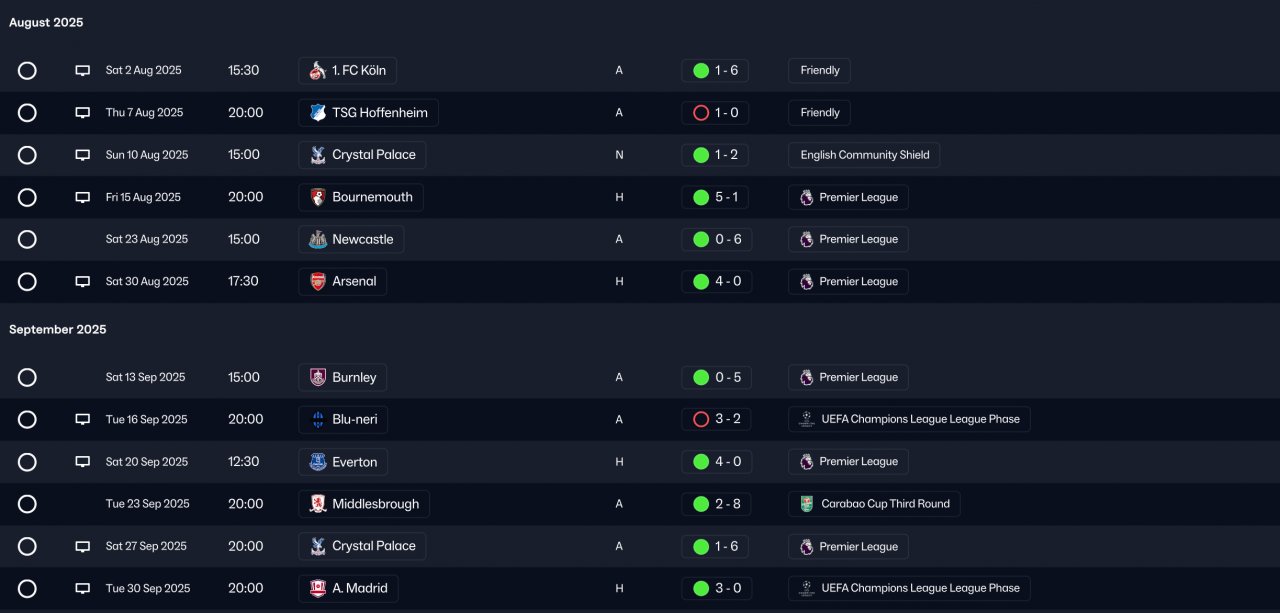Click the Bournemouth club badge icon
1280x613 pixels.
(x=318, y=197)
